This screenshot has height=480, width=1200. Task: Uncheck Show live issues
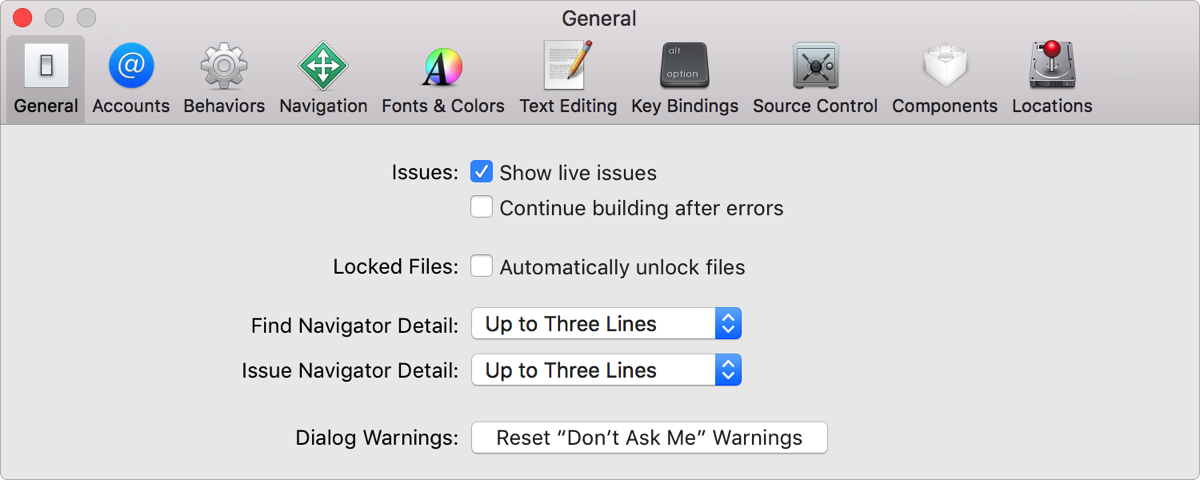click(x=482, y=172)
